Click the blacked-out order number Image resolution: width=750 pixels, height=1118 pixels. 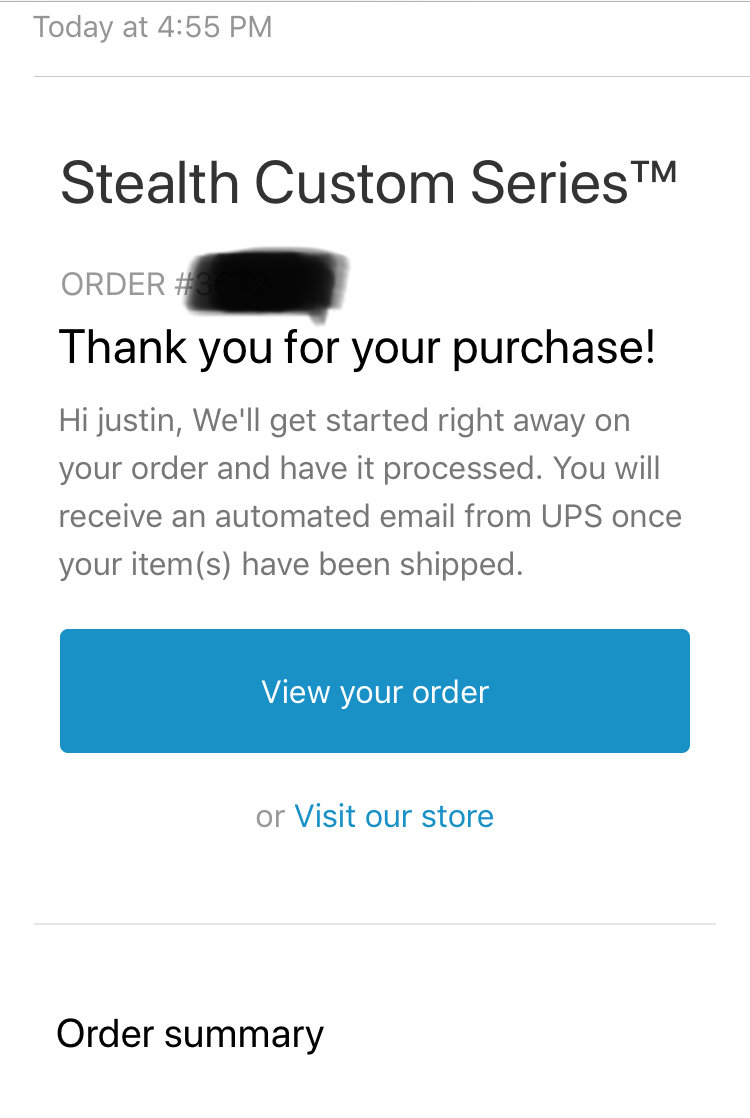267,282
